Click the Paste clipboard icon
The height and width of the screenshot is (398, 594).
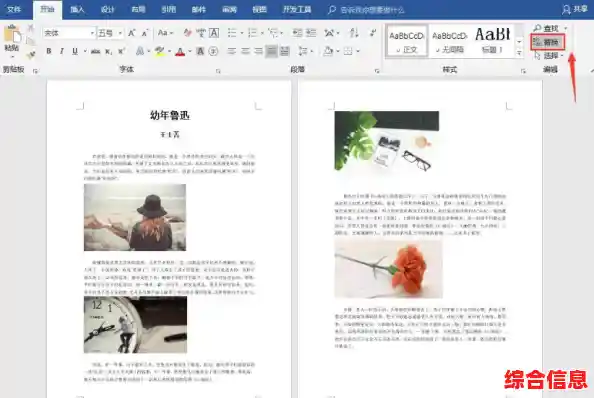point(12,34)
